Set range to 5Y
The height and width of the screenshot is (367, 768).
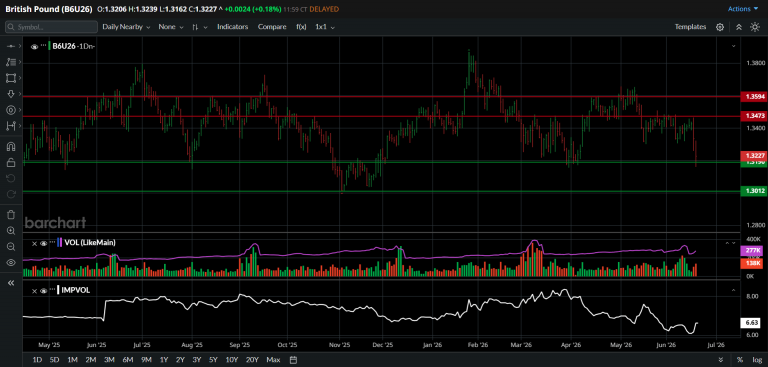tap(213, 360)
